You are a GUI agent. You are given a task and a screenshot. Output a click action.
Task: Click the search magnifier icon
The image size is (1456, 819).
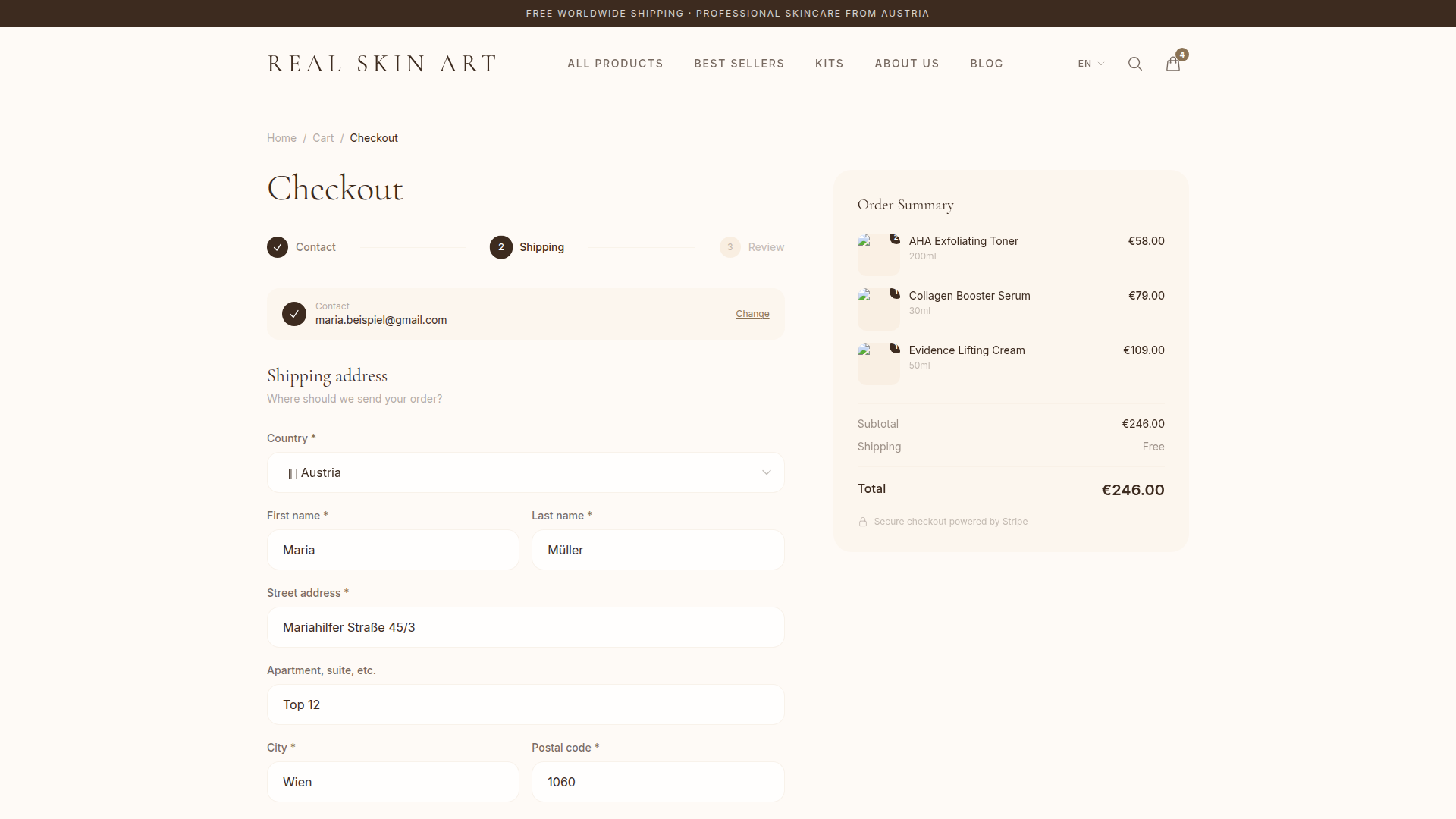[x=1134, y=64]
